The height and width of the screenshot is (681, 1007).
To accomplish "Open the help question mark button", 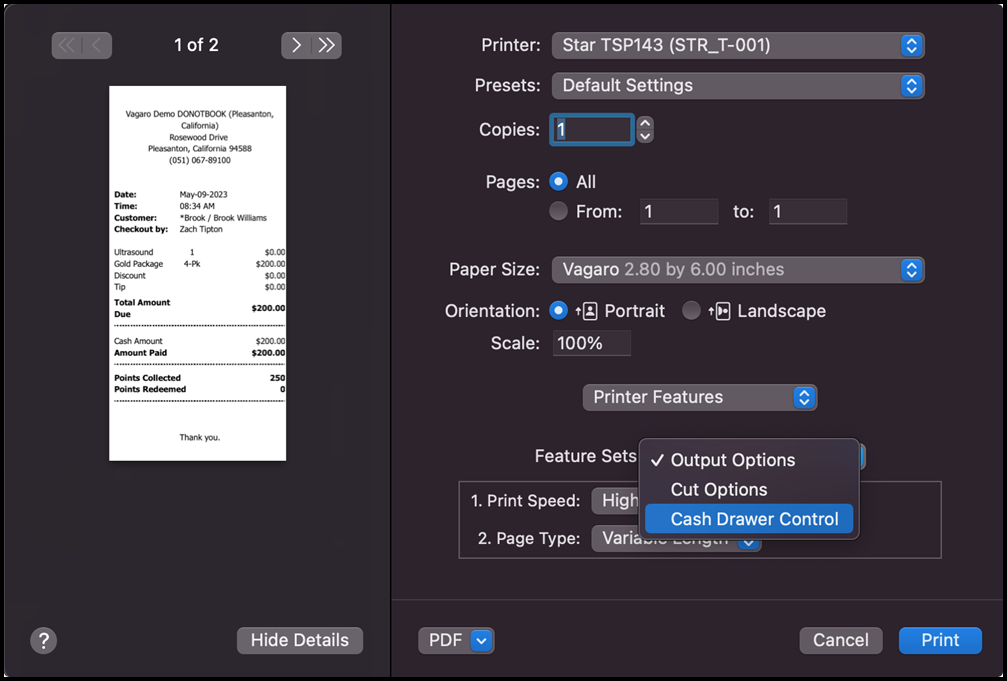I will tap(44, 641).
